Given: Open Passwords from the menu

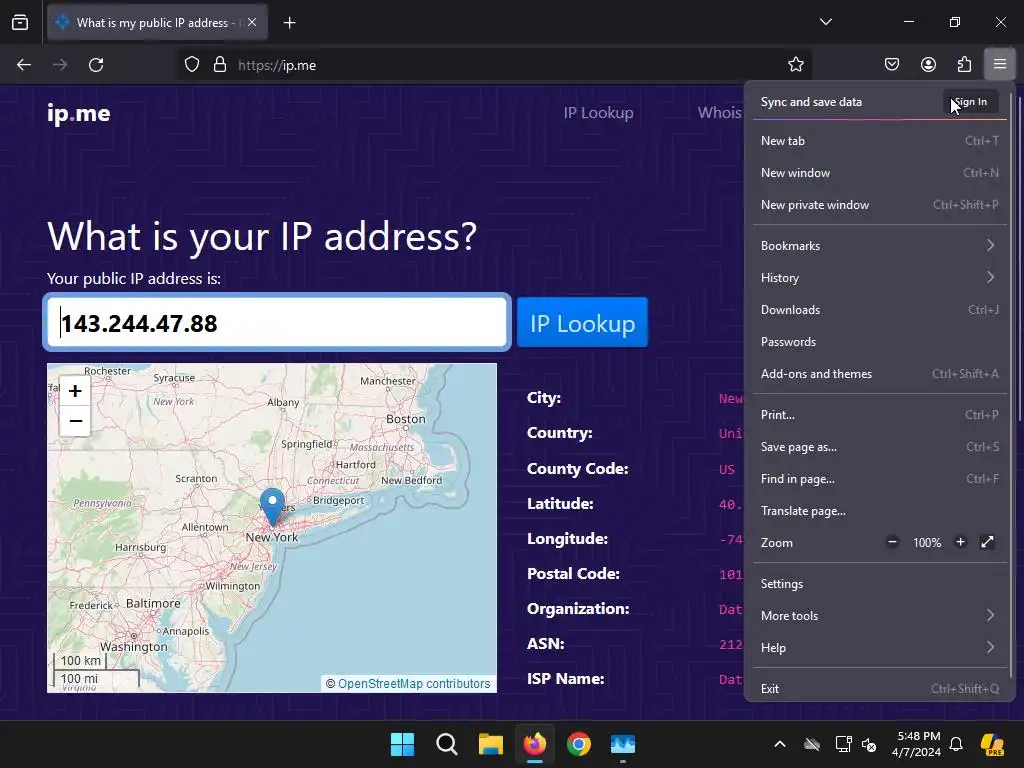Looking at the screenshot, I should point(879,342).
